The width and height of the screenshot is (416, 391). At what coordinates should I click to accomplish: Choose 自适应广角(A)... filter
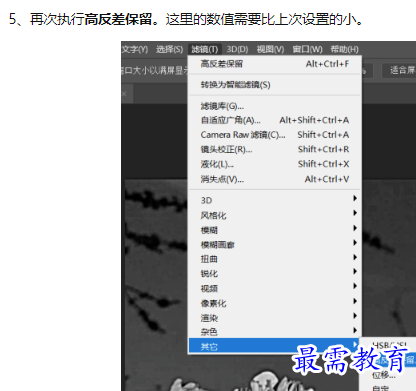click(x=275, y=120)
